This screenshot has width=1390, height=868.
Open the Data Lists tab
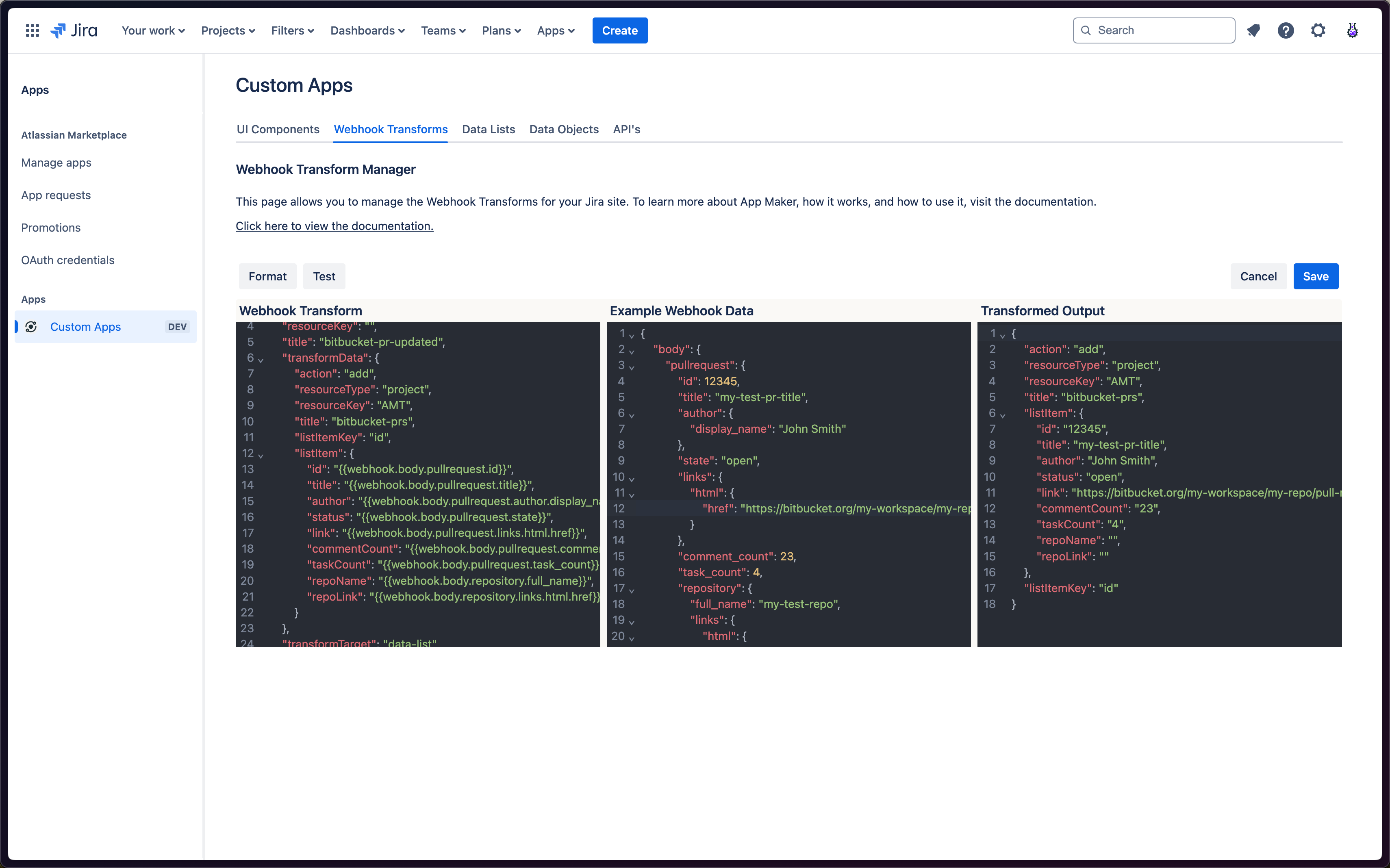point(488,129)
